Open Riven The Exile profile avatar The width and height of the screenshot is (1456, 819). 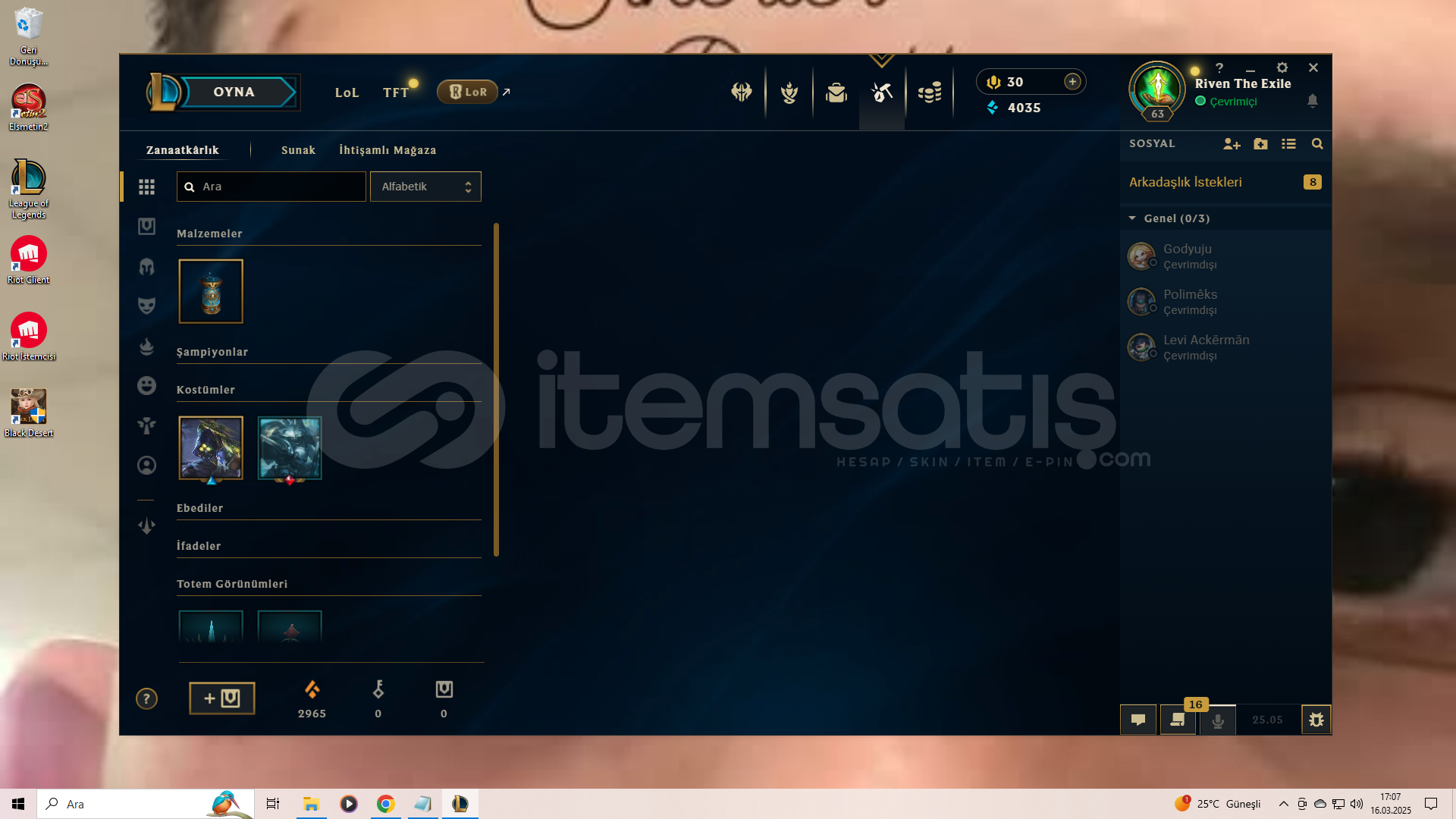click(x=1157, y=89)
